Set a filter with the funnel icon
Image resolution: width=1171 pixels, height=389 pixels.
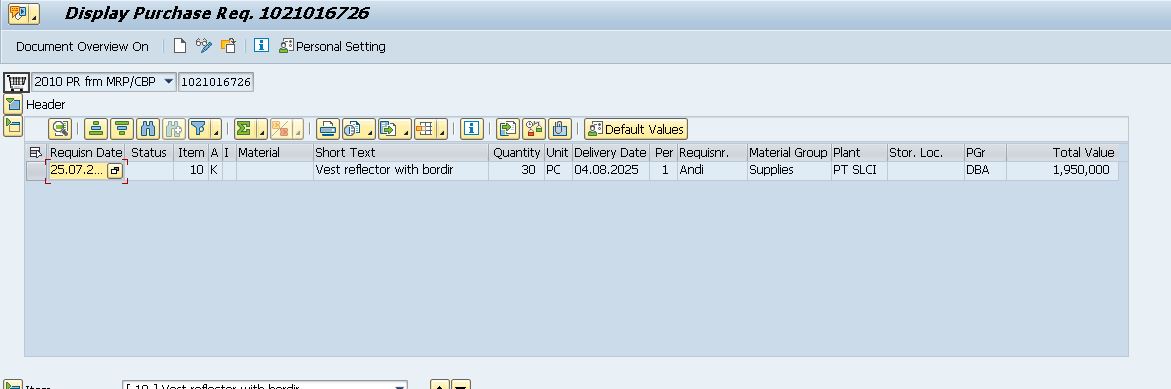[x=198, y=129]
